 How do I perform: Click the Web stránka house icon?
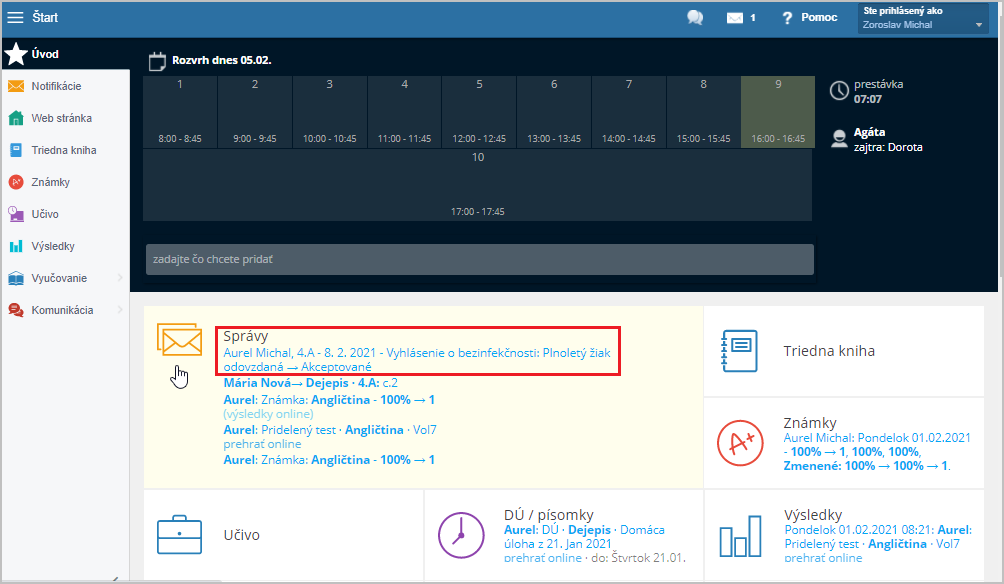(x=16, y=118)
